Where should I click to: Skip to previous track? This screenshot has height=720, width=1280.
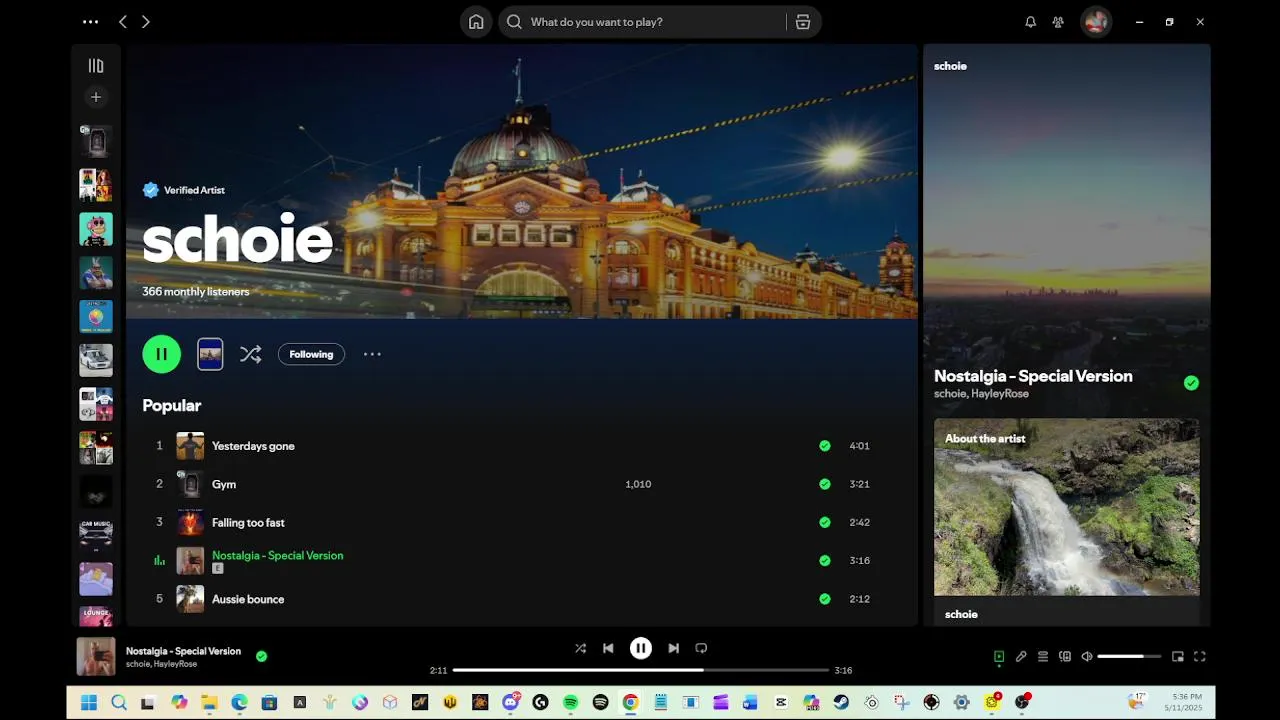[608, 648]
